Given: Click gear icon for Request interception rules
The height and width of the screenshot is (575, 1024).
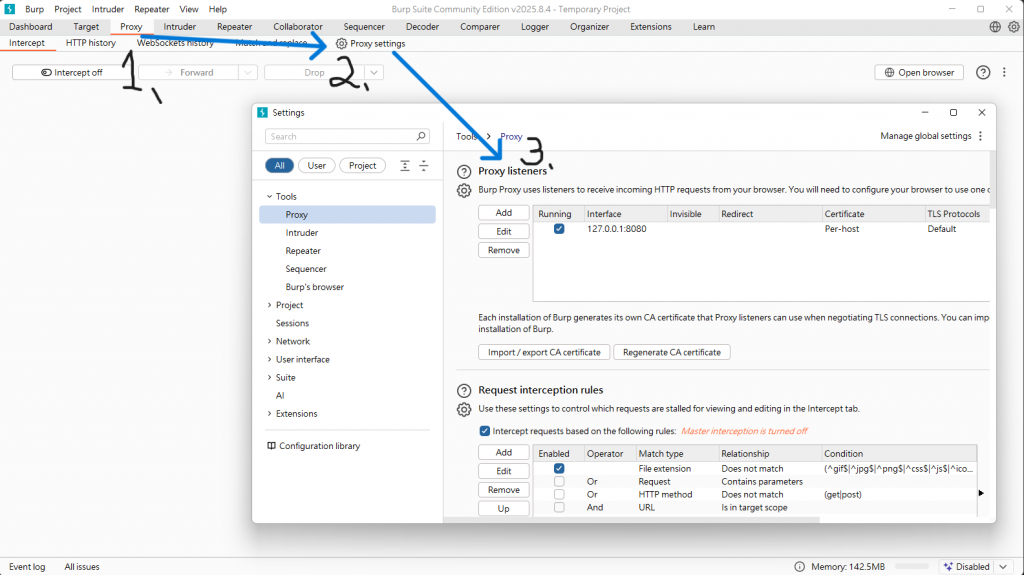Looking at the screenshot, I should pos(464,410).
